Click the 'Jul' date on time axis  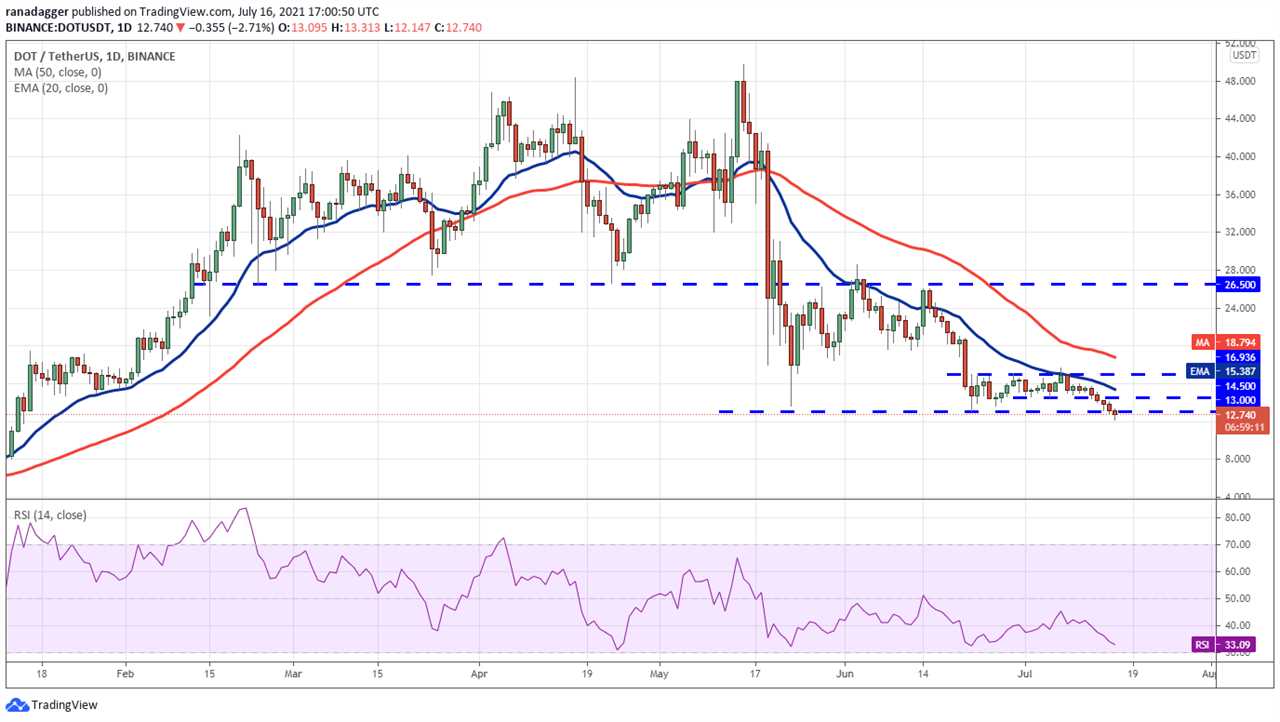click(x=1024, y=675)
